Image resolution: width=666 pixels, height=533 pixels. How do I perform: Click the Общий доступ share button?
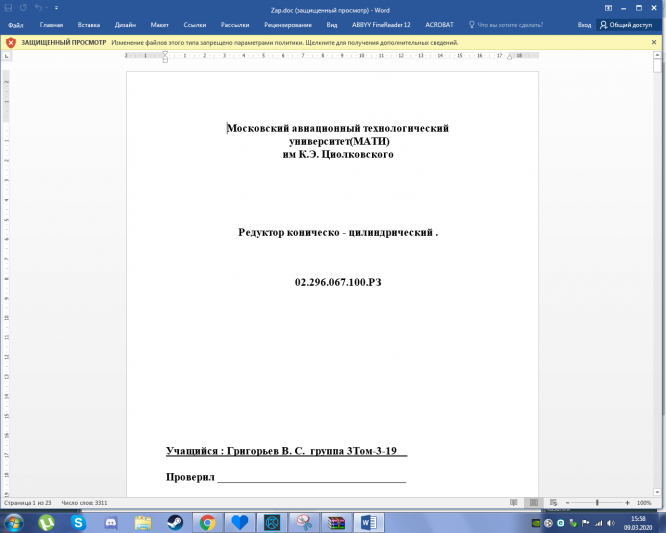626,25
